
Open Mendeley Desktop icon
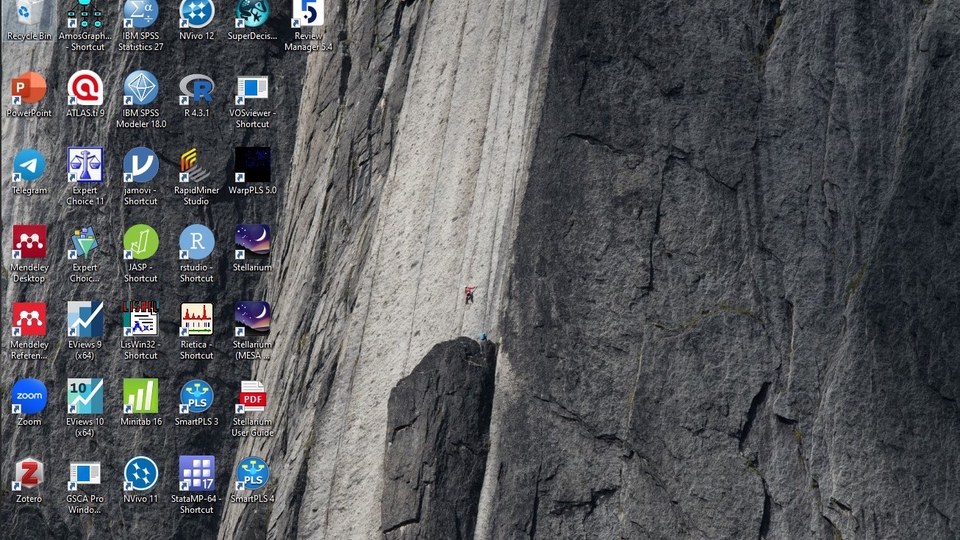point(29,254)
